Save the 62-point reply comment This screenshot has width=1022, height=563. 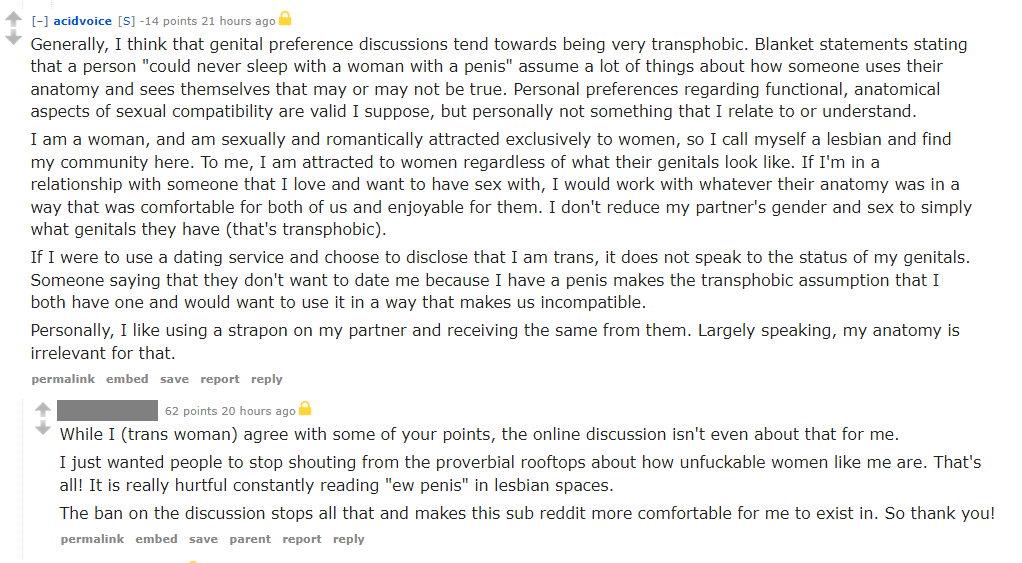tap(203, 539)
